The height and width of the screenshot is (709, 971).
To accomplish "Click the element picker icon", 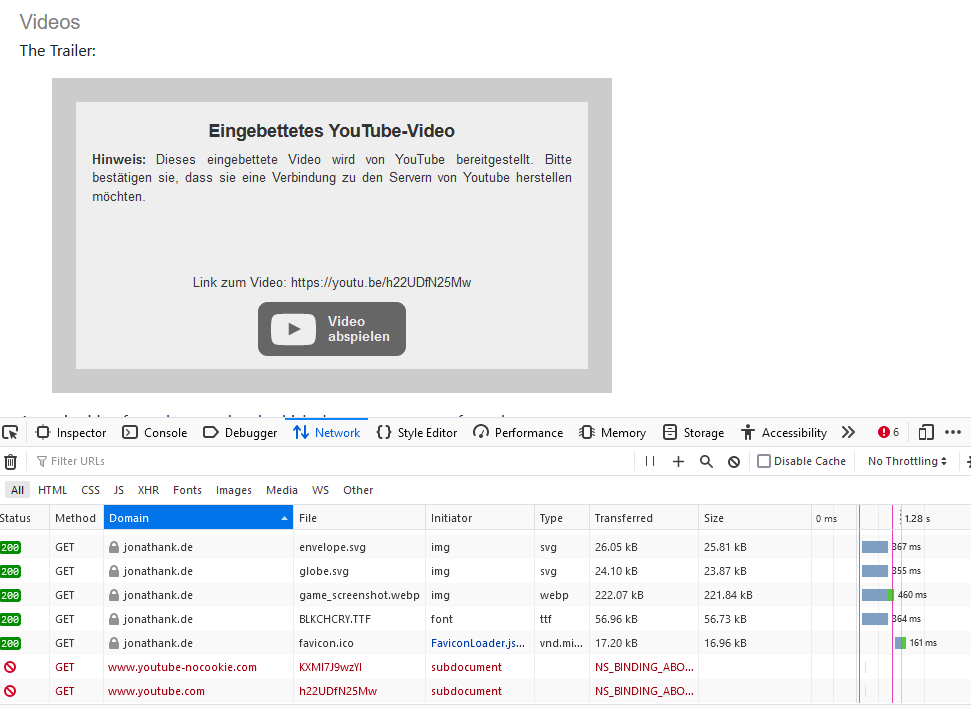I will 10,433.
